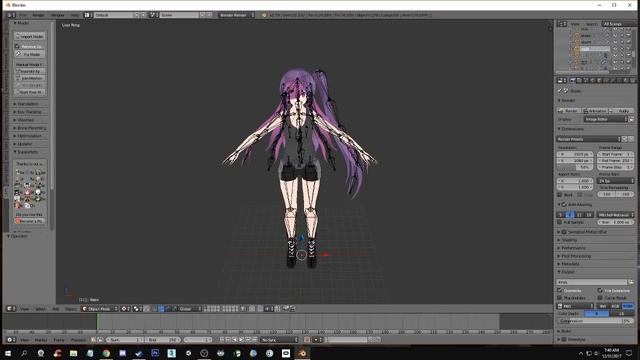Jump to the start frame
The height and width of the screenshot is (360, 640).
pos(222,340)
